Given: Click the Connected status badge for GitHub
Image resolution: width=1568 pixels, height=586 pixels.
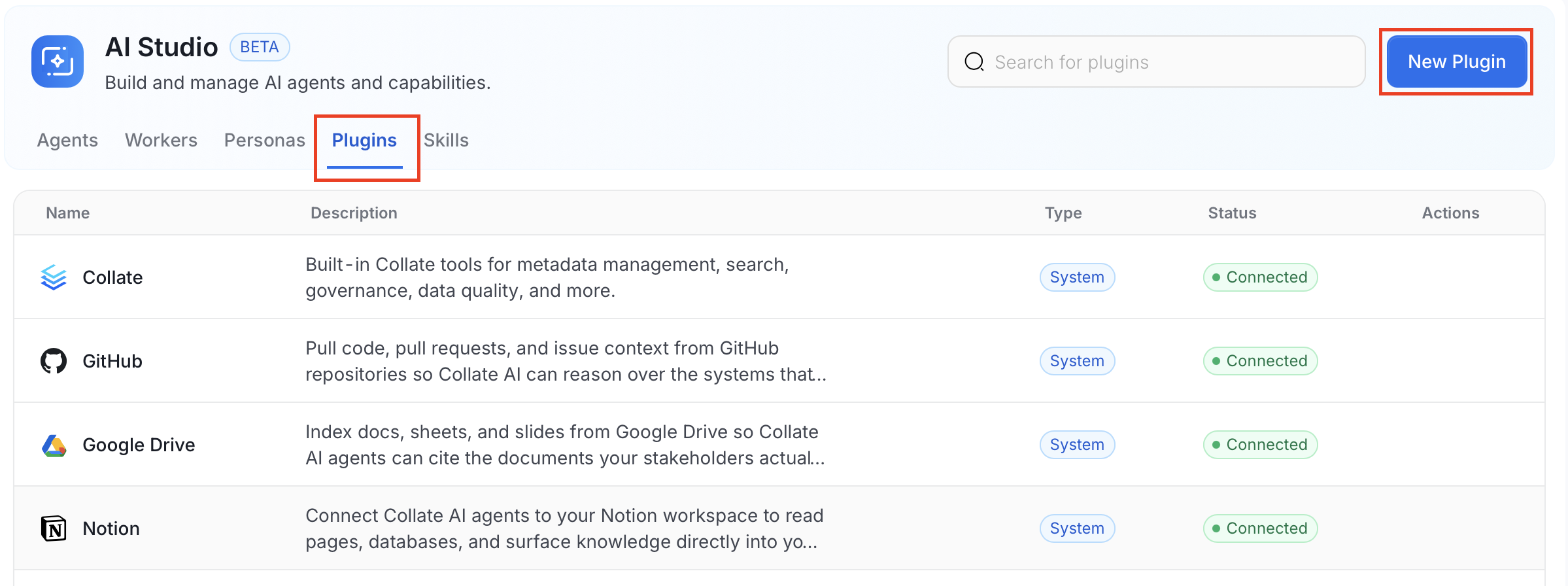Looking at the screenshot, I should (x=1260, y=361).
